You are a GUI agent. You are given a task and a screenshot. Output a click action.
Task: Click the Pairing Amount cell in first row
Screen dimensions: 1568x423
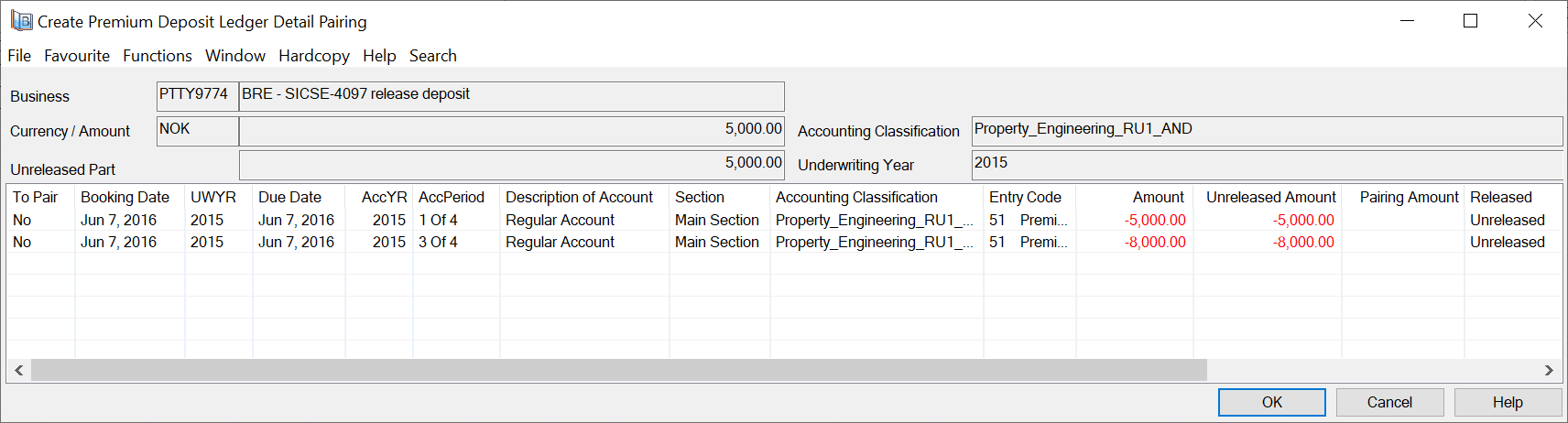coord(1402,220)
